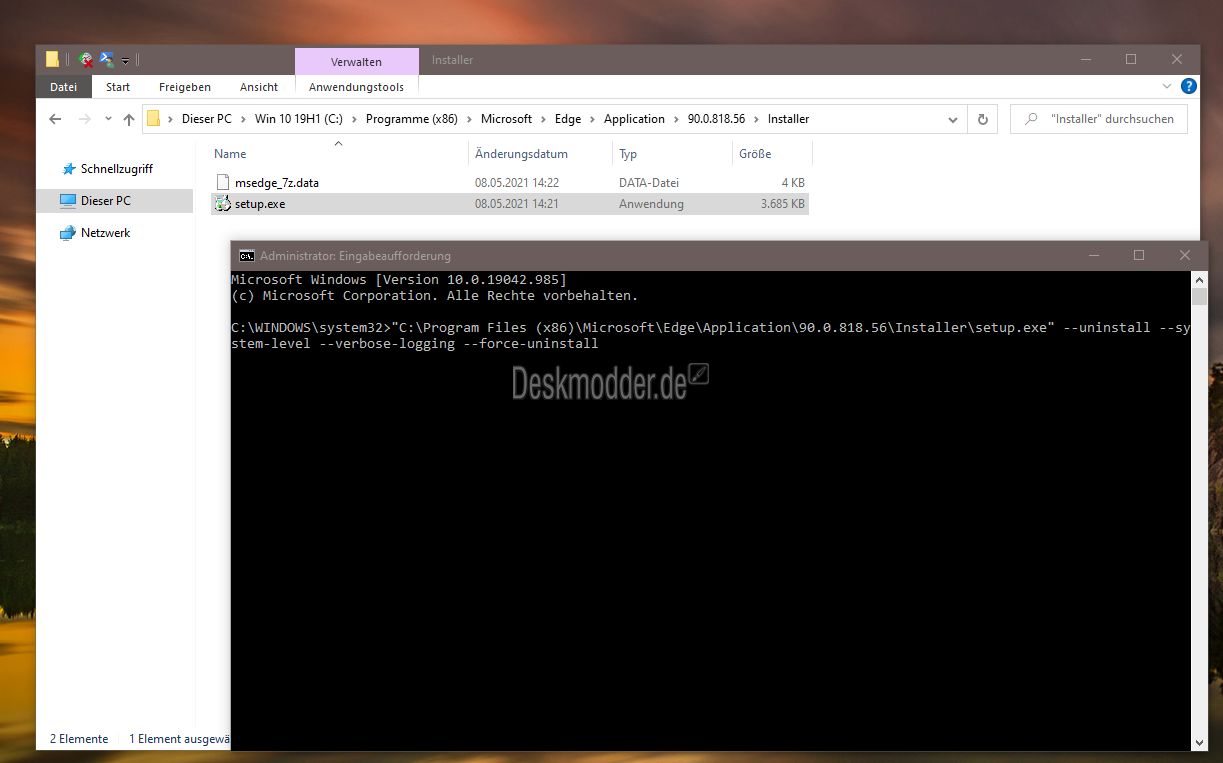Go forward with the Explorer forward arrow
The height and width of the screenshot is (763, 1223).
point(85,119)
